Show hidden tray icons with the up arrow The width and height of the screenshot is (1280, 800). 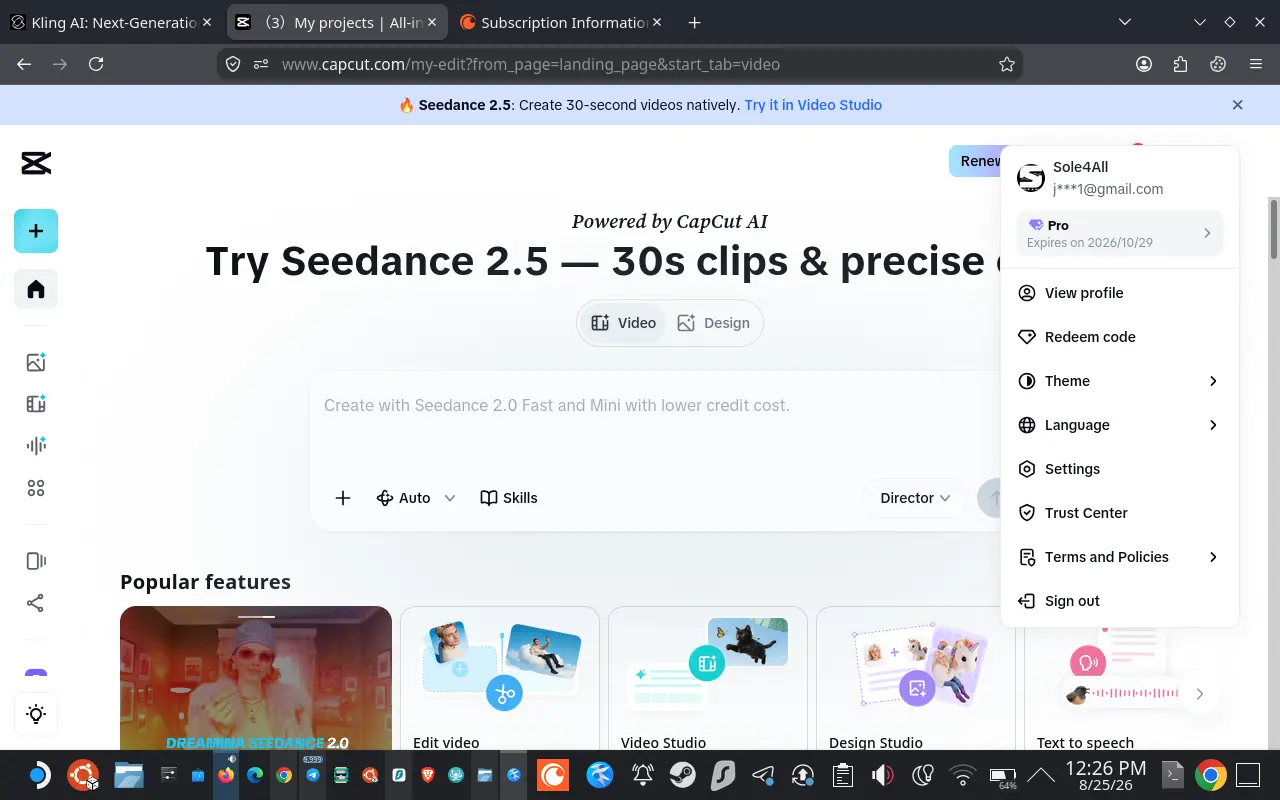click(1041, 775)
